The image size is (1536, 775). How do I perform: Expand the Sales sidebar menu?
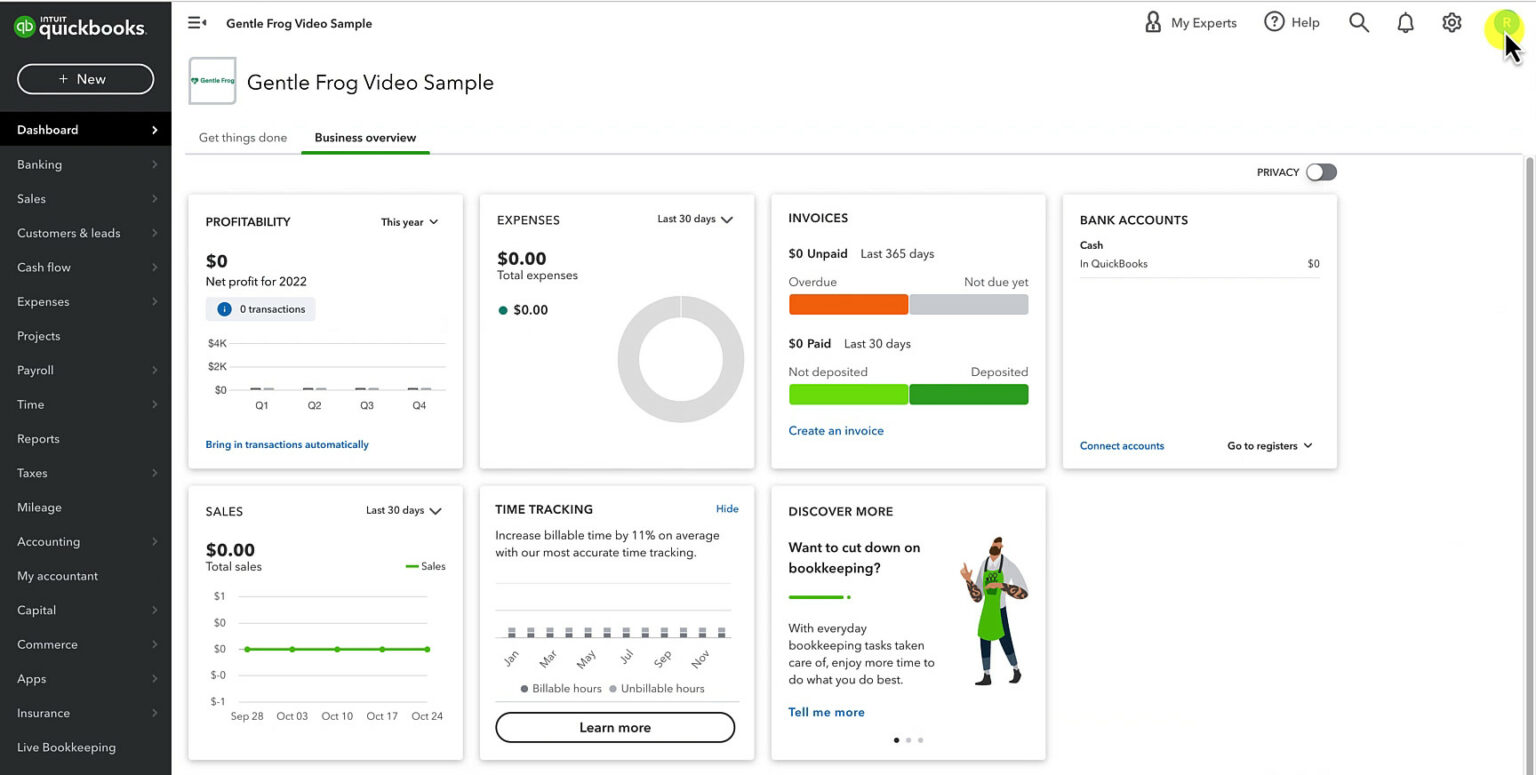[86, 198]
